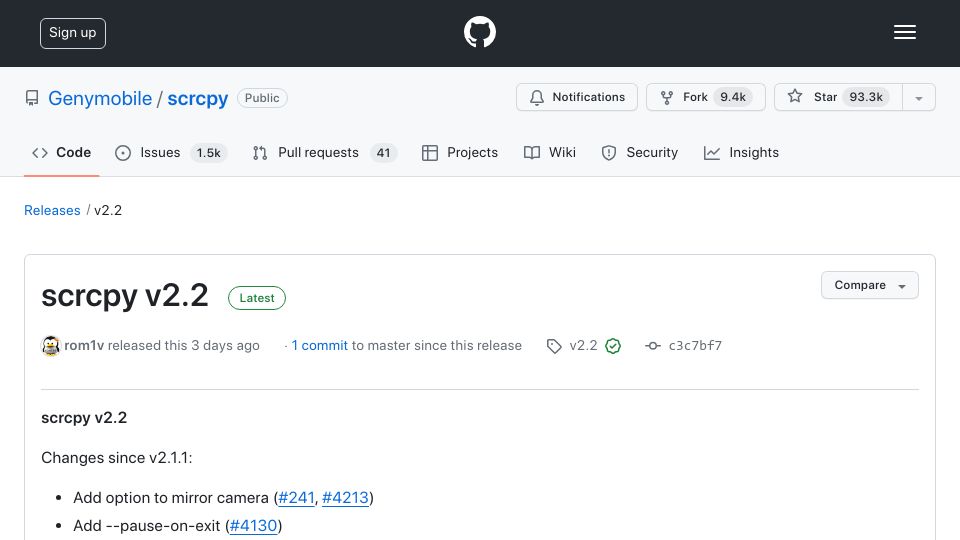Screen dimensions: 960x540
Task: Open the Projects tab
Action: click(460, 152)
